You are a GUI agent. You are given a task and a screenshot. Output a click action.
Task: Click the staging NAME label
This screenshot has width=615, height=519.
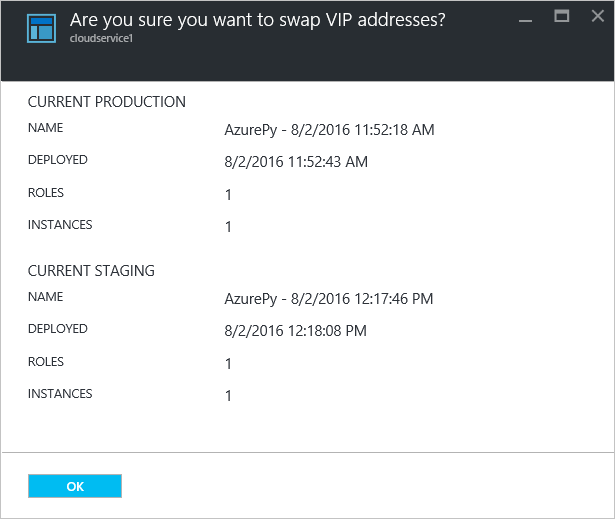click(x=45, y=297)
